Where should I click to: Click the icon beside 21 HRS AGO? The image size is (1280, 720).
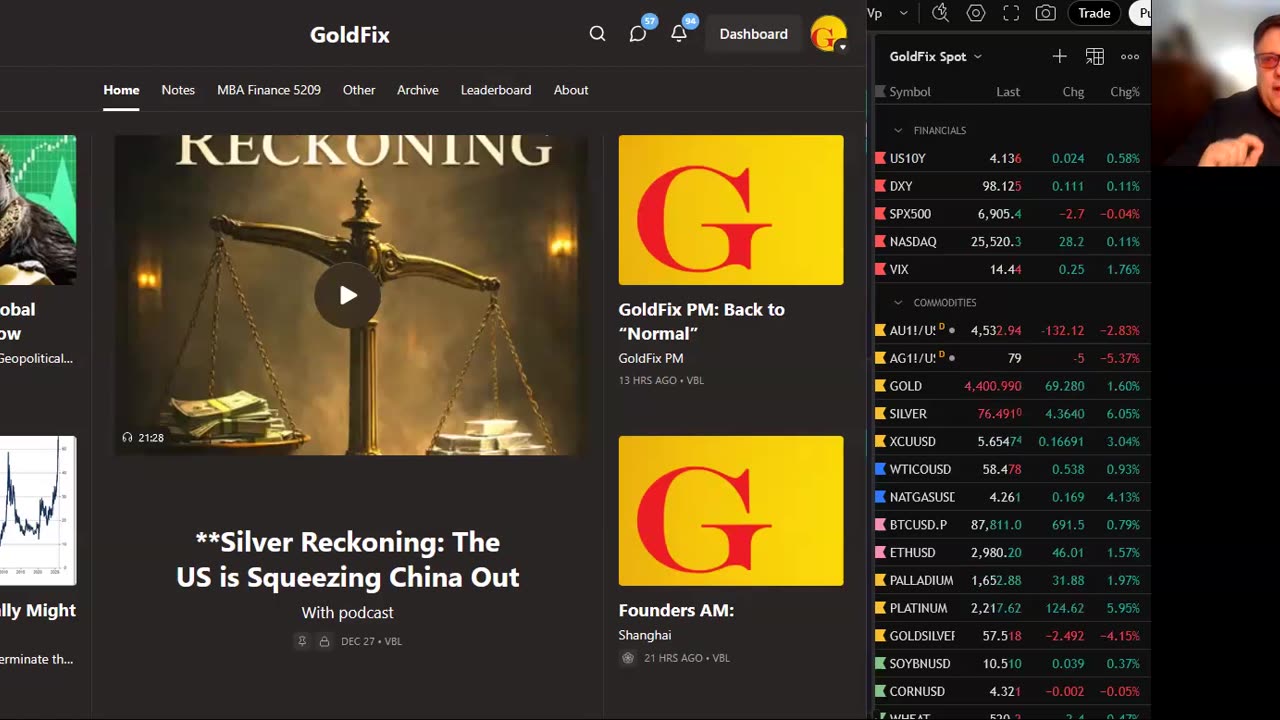click(x=628, y=658)
